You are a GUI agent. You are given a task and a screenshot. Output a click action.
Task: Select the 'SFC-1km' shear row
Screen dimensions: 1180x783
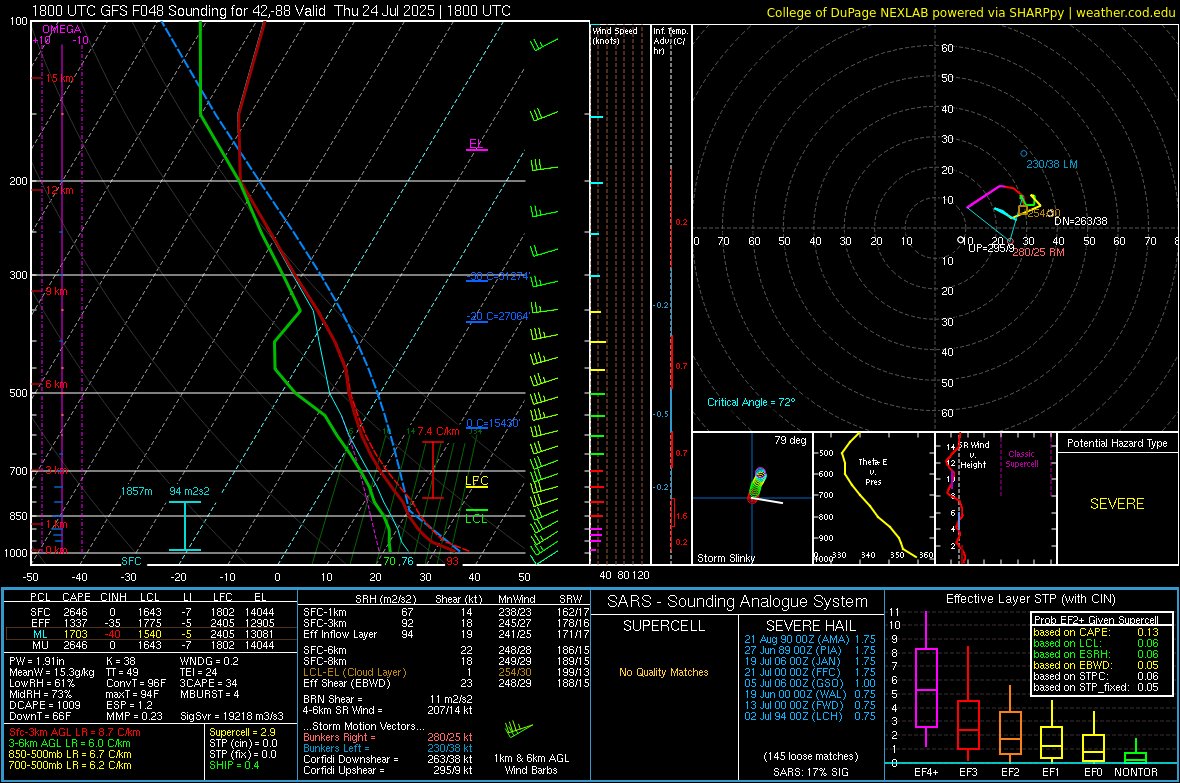[x=446, y=612]
